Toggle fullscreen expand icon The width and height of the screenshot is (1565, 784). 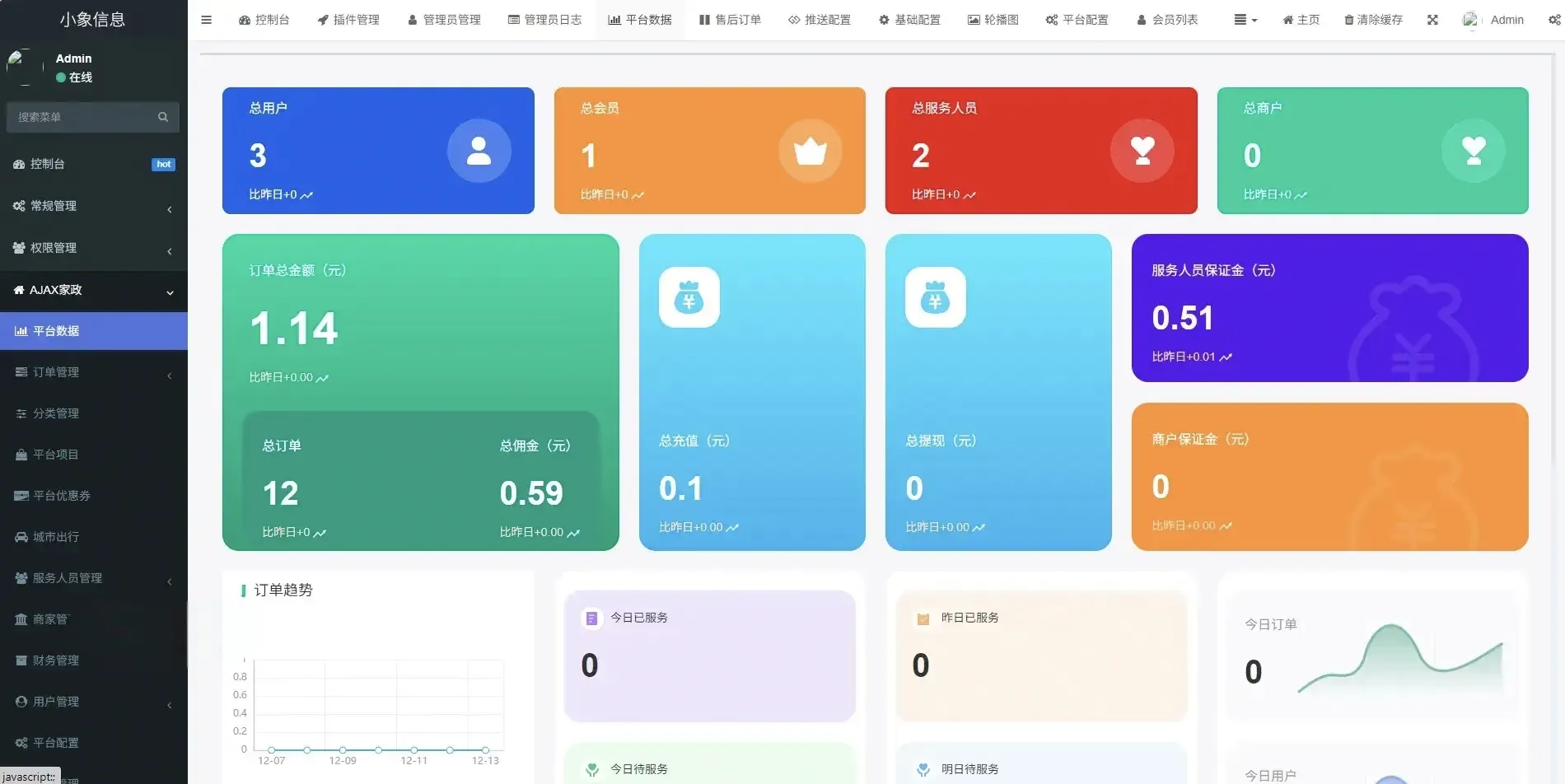[x=1432, y=20]
